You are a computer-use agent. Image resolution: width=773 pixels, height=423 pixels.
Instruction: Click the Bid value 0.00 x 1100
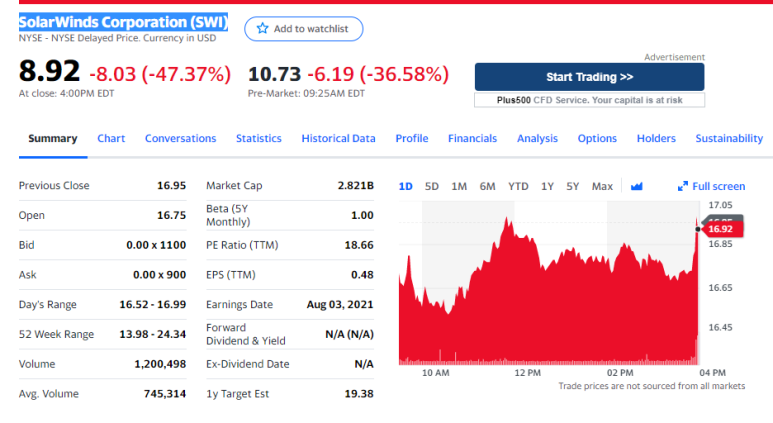coord(156,245)
